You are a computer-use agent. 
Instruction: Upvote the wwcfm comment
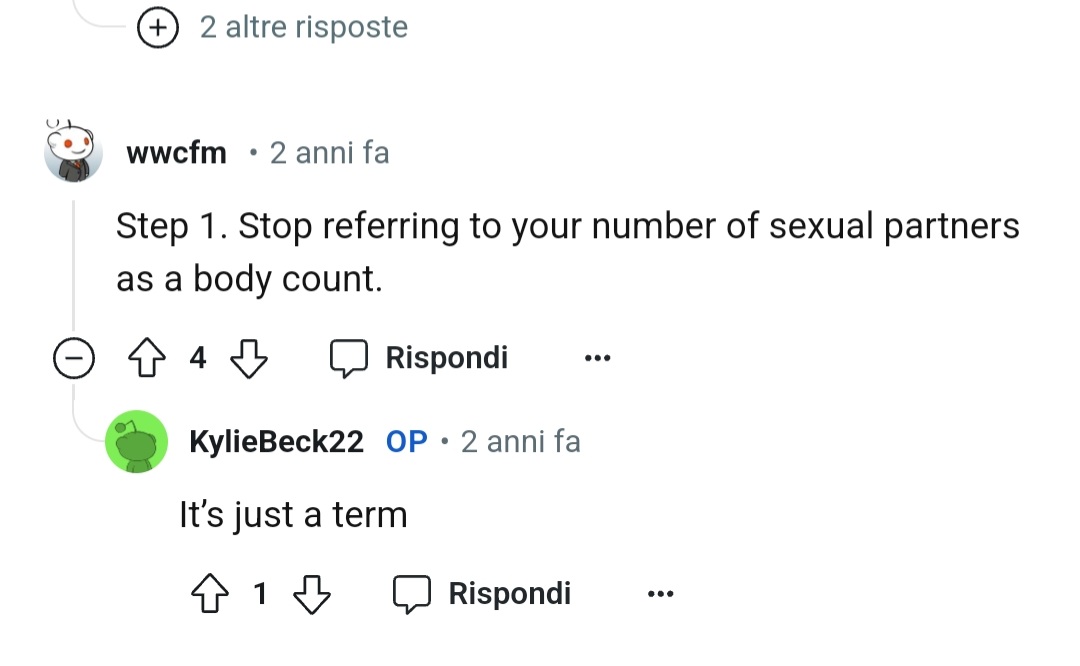[146, 358]
